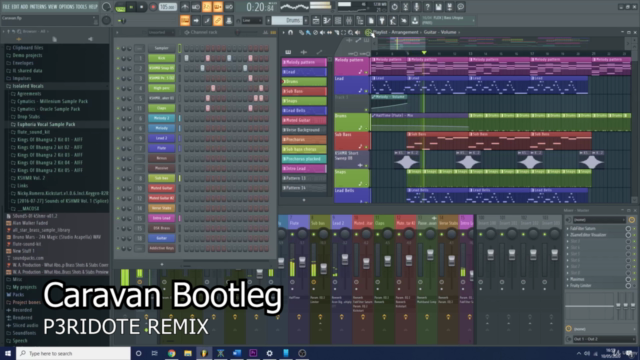Open the piano roll shortcut icon
This screenshot has width=640, height=360.
(x=327, y=20)
